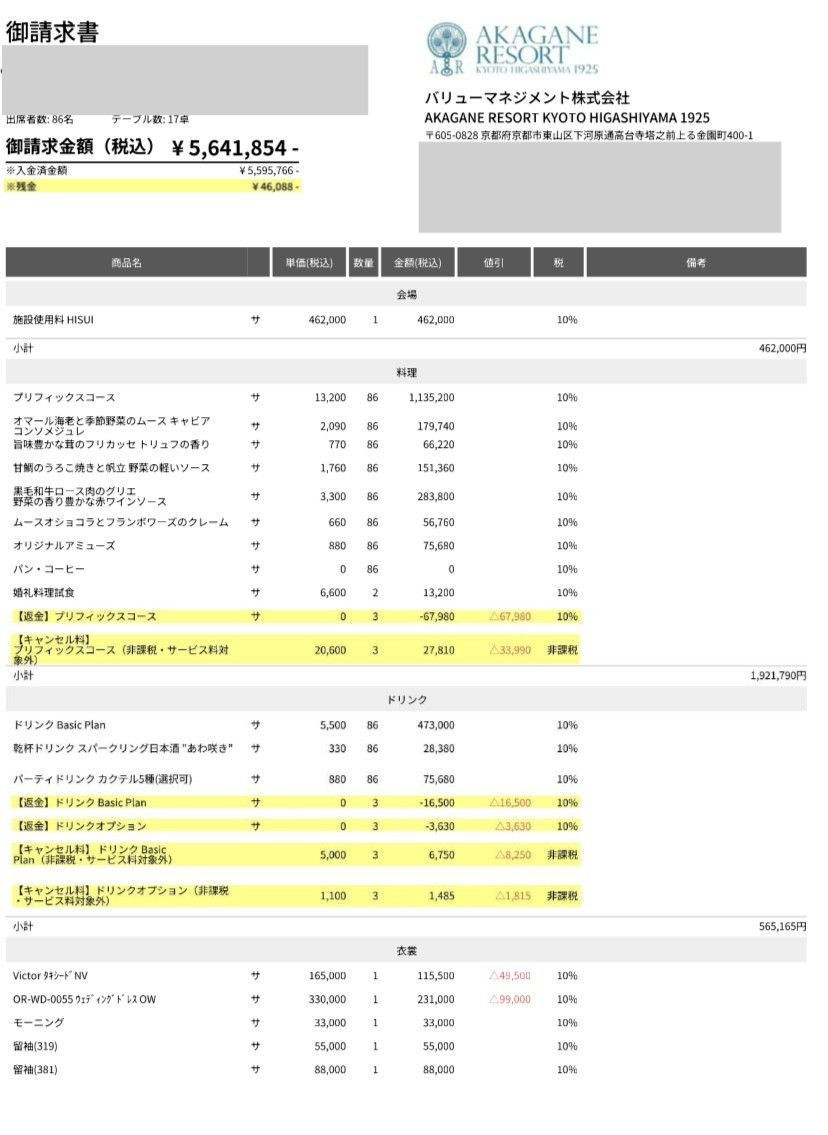Click the 565,165円 drink subtotal

(782, 927)
